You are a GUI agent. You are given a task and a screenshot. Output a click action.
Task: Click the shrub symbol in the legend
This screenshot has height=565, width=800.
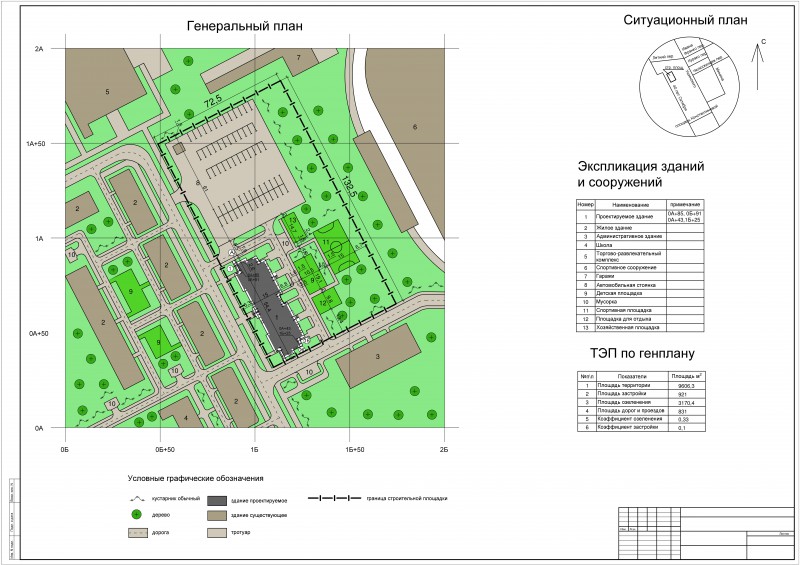137,499
